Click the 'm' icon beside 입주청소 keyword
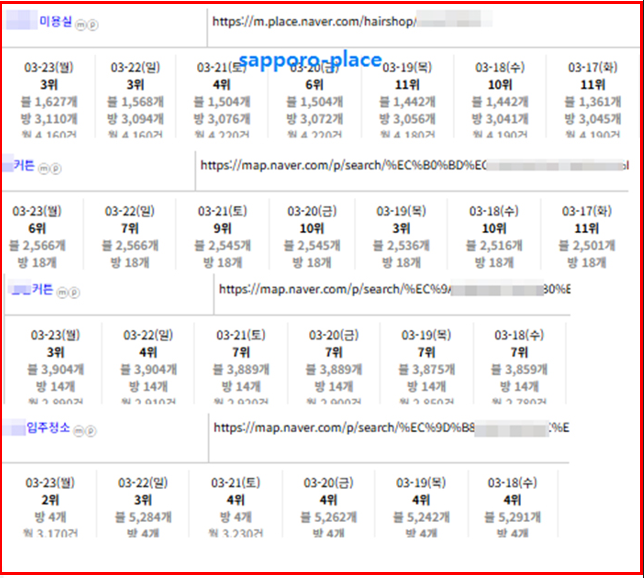644x578 pixels. (78, 430)
